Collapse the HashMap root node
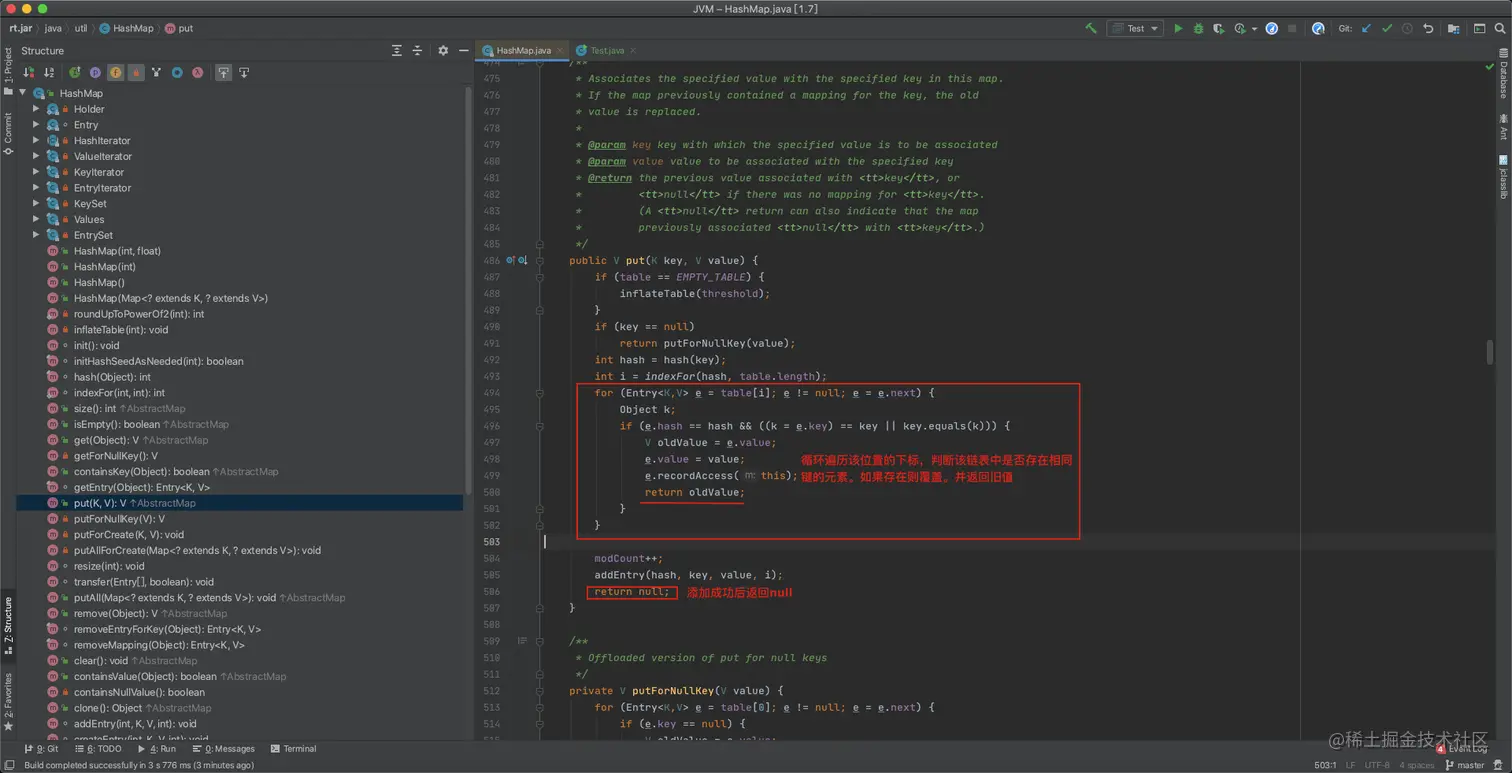 22,93
